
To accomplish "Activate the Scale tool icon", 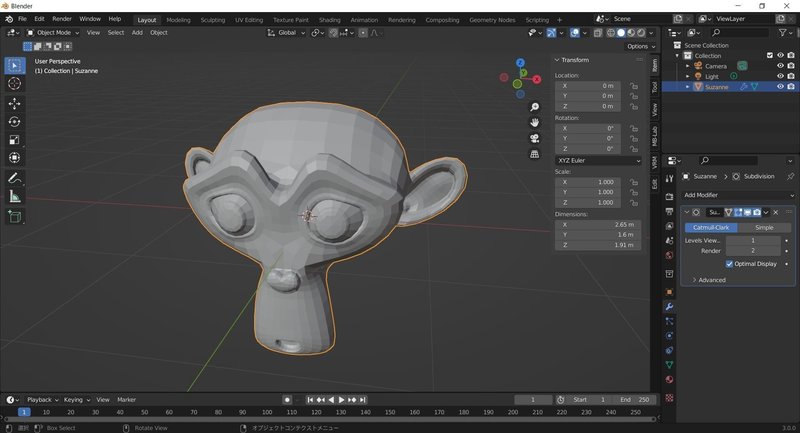I will [x=14, y=139].
